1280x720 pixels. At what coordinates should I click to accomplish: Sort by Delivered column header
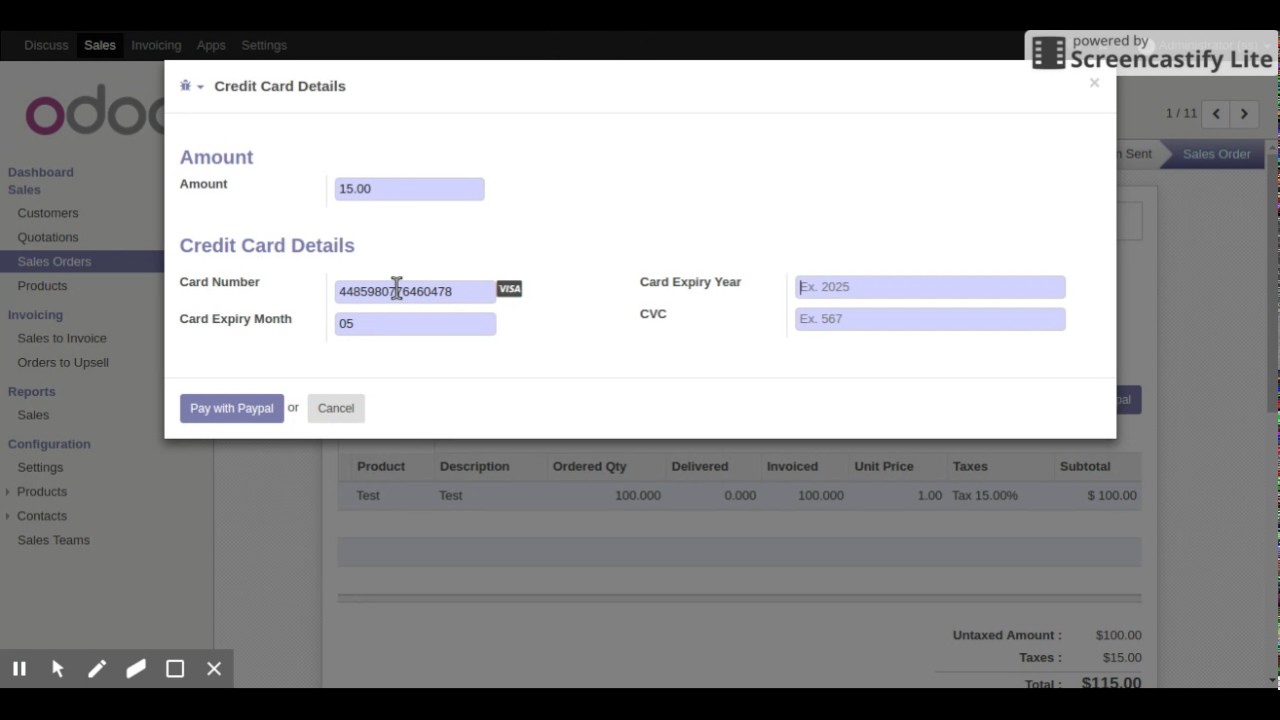tap(700, 466)
